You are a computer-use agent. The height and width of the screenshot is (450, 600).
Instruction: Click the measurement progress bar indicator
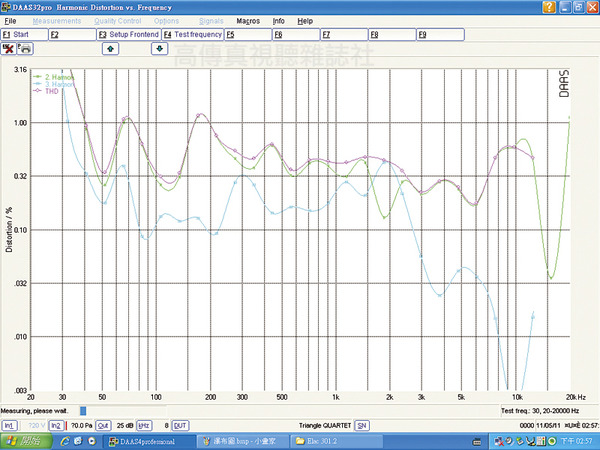tap(83, 411)
